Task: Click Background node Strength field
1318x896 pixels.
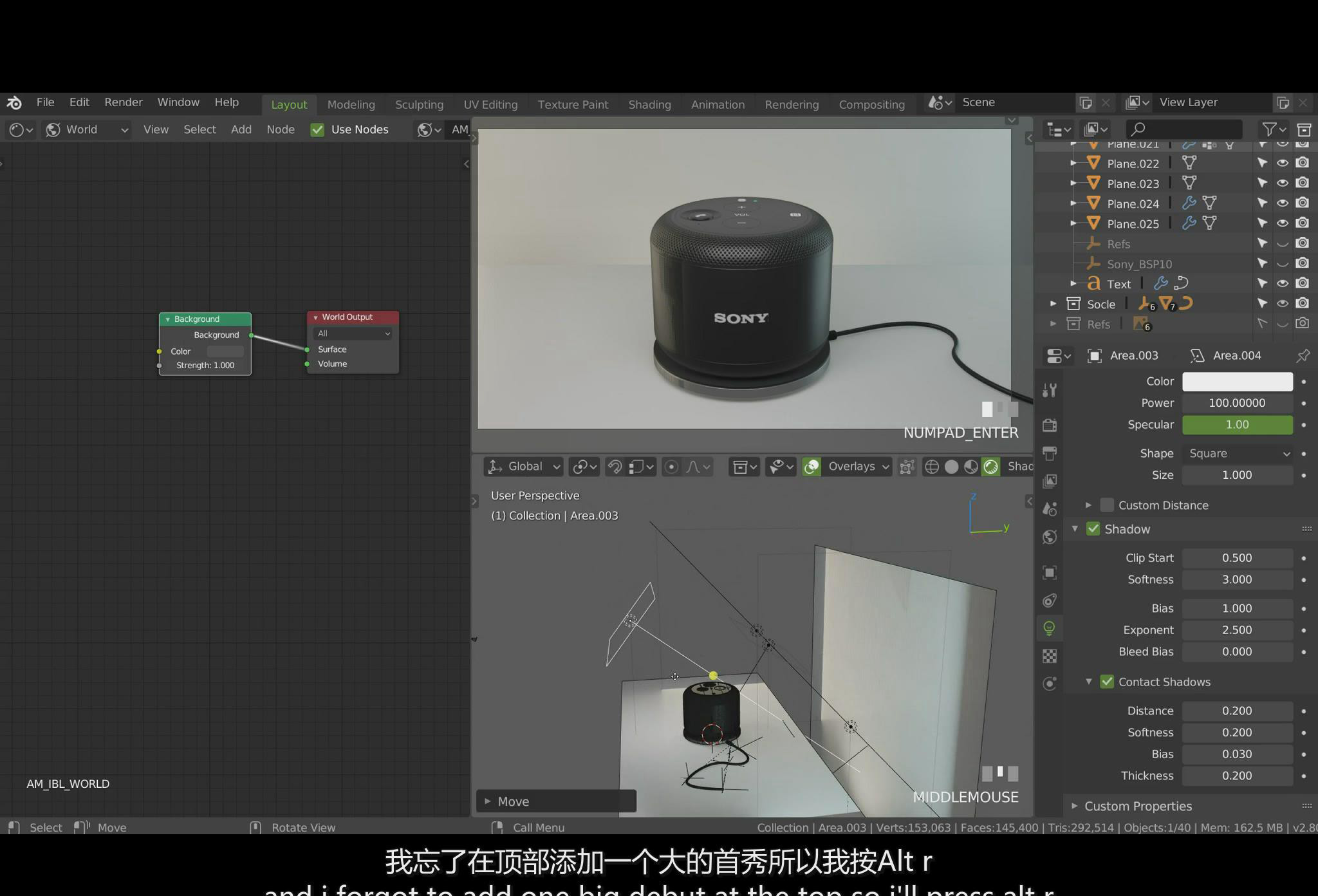Action: [x=205, y=366]
